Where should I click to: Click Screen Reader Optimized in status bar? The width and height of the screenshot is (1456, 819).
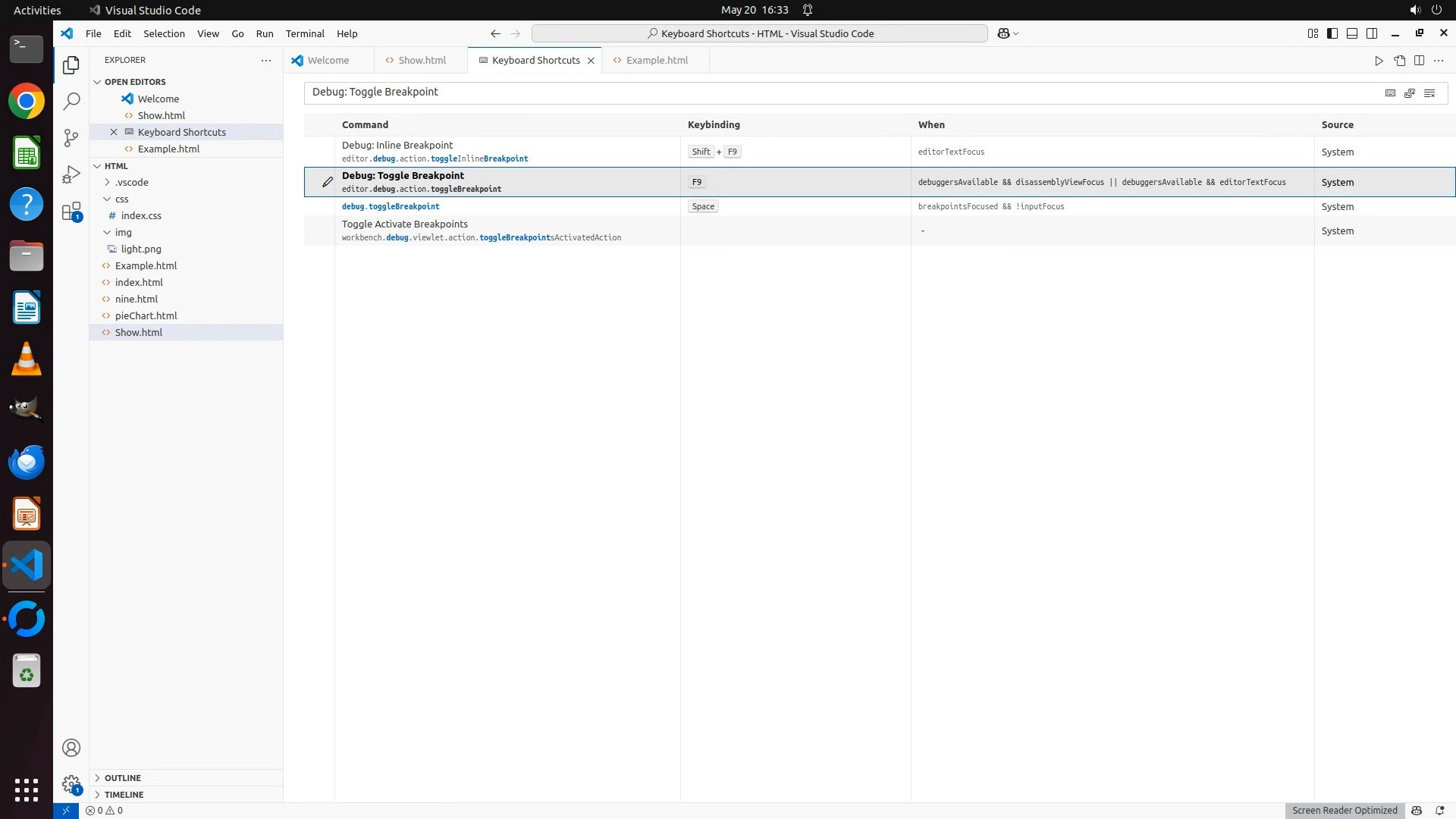1344,810
